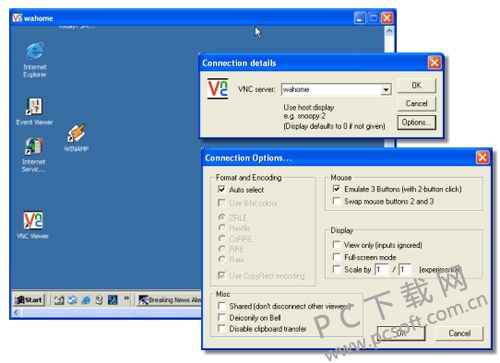Open Breaking News Alert taskbar item

[x=169, y=300]
